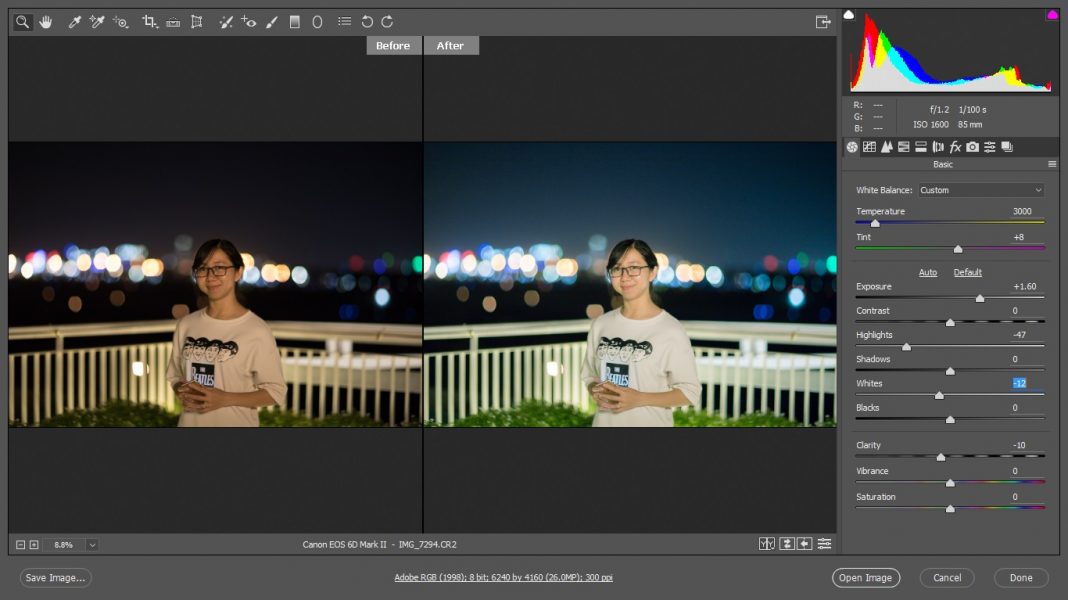Switch to the Presets tab
This screenshot has width=1068, height=600.
point(990,146)
